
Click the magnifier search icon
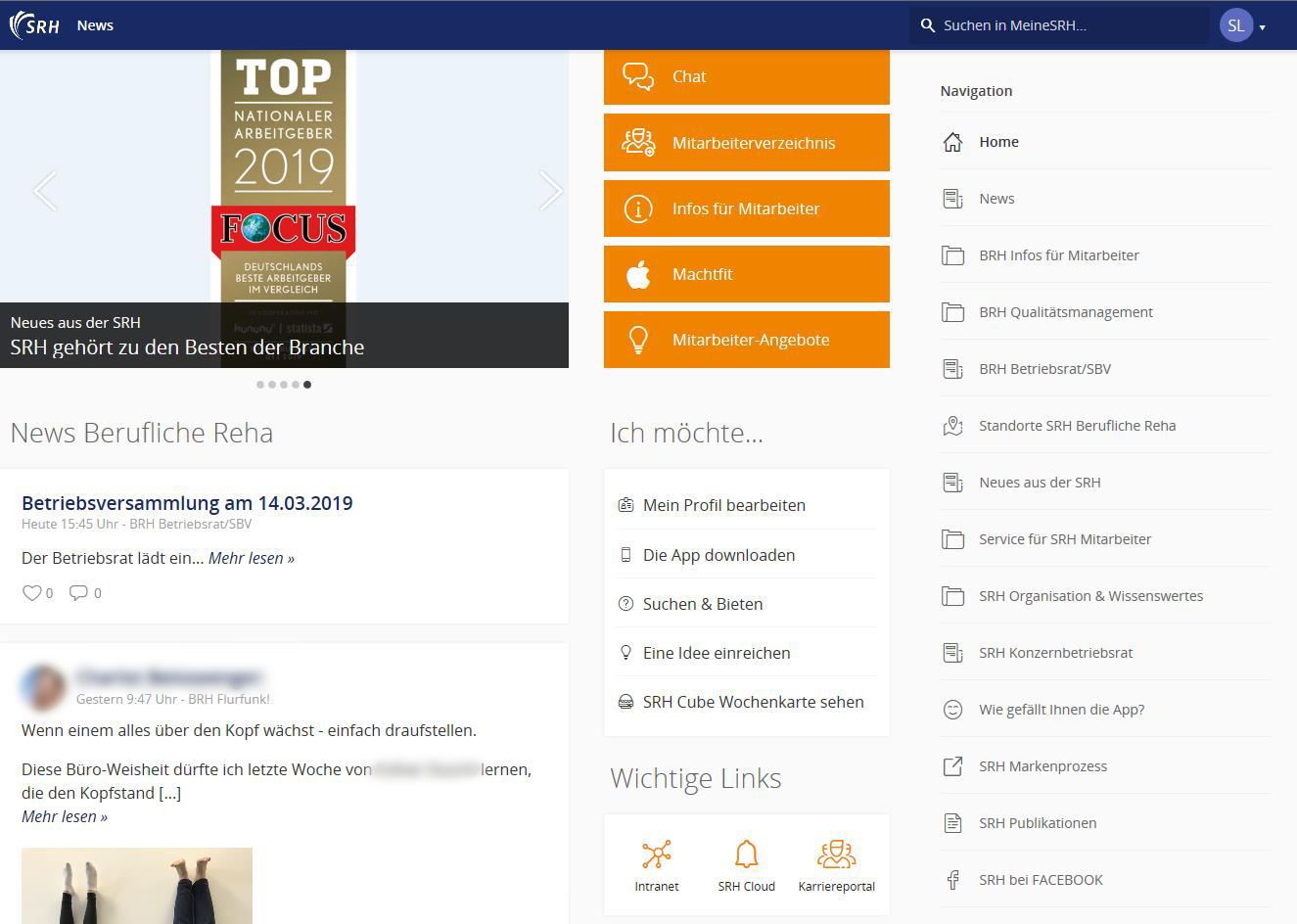pos(928,25)
